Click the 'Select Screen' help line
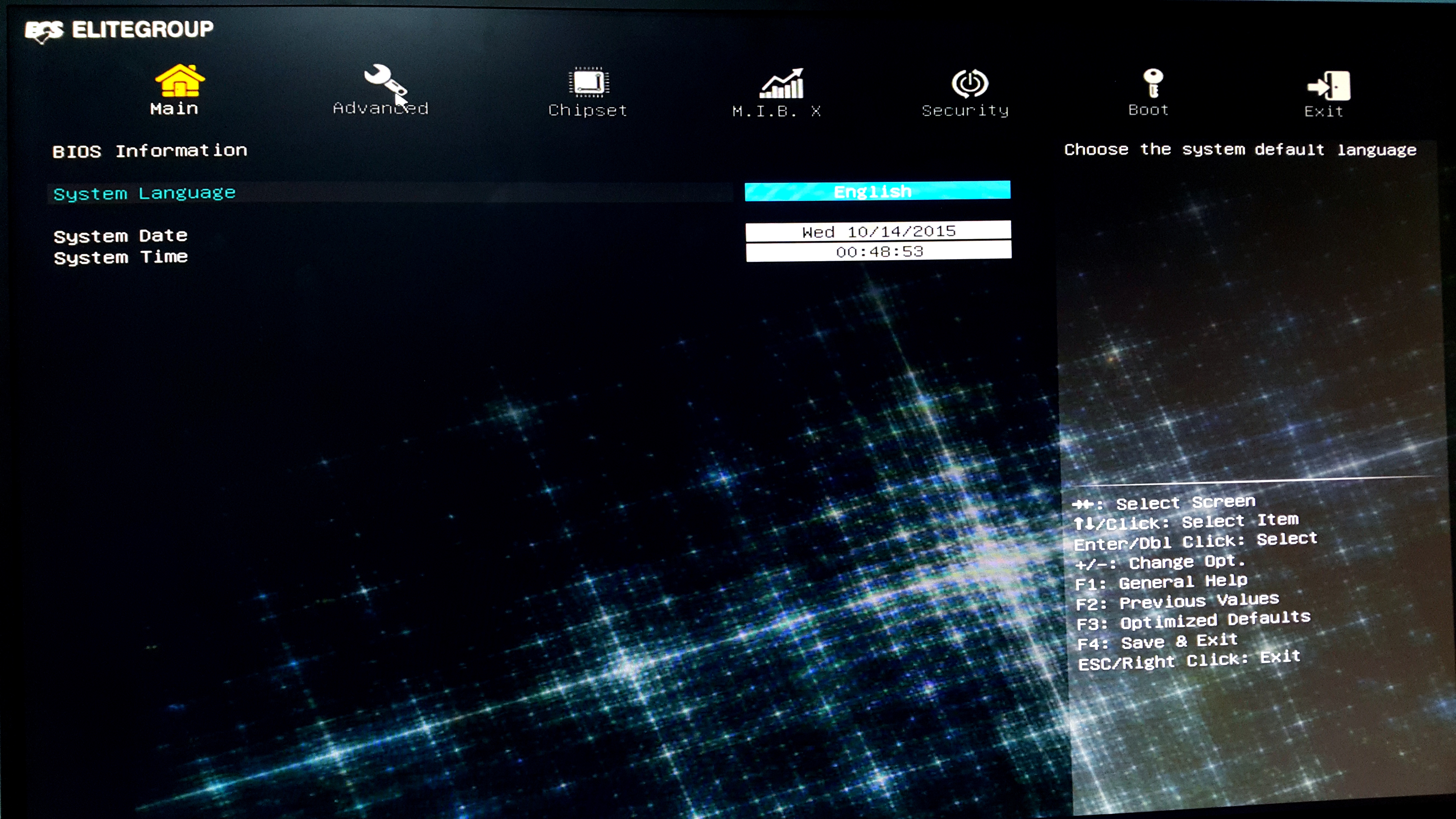 [1164, 502]
